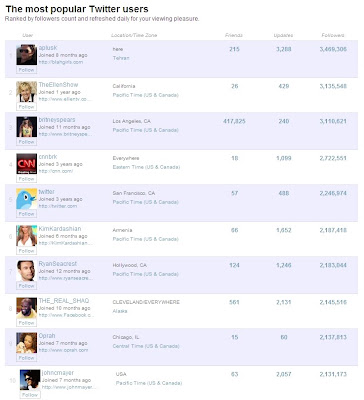
Task: Follow britneyspears with the Follow button
Action: coord(26,142)
